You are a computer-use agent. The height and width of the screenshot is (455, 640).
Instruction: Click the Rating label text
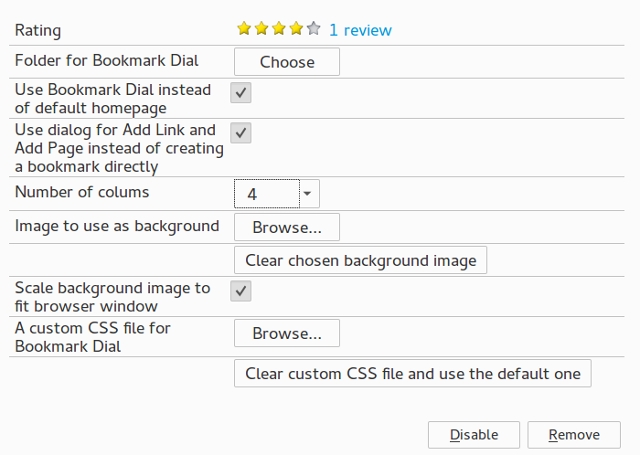pyautogui.click(x=38, y=30)
